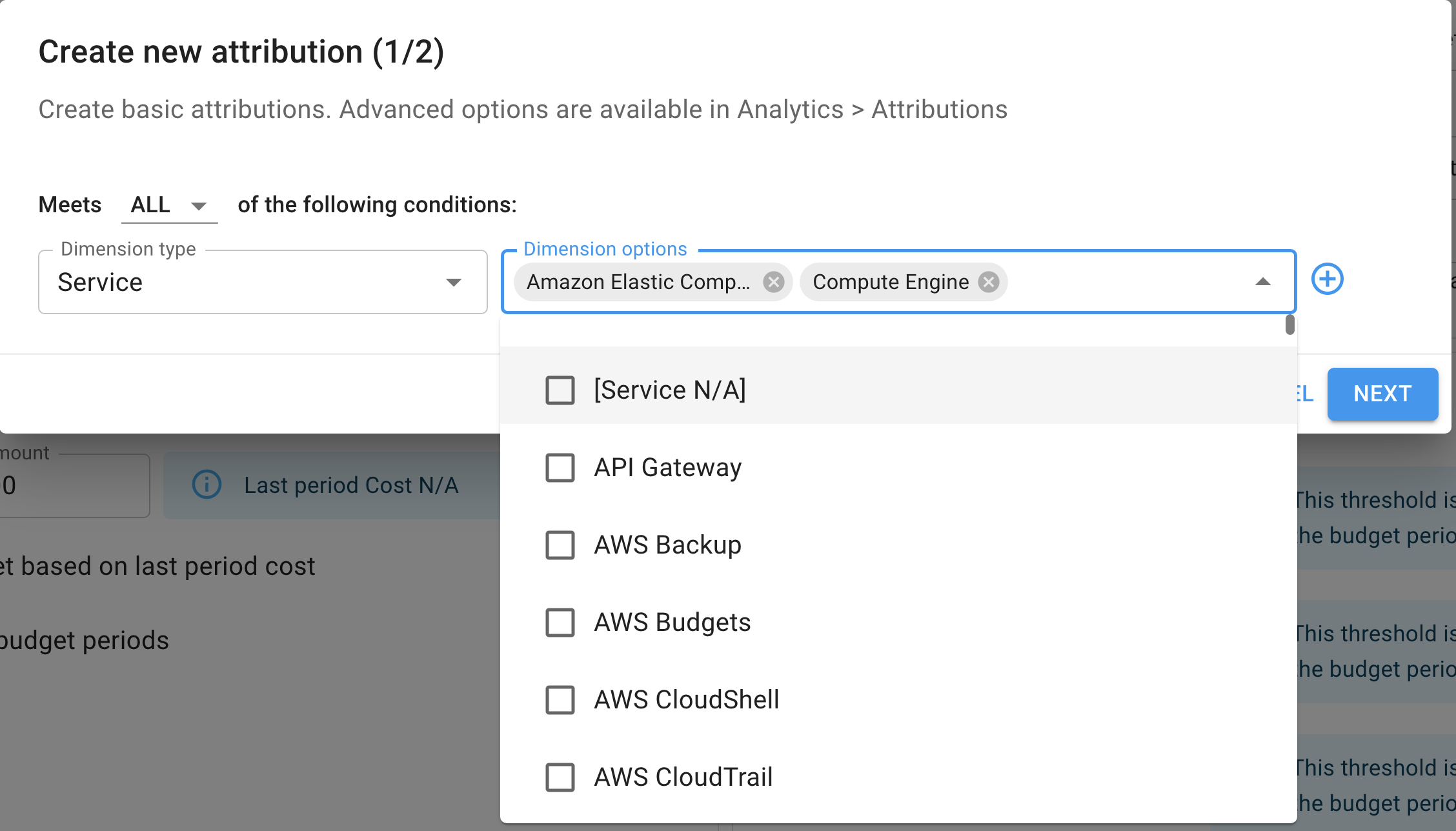Image resolution: width=1456 pixels, height=831 pixels.
Task: Click the plus icon to add condition
Action: coord(1327,279)
